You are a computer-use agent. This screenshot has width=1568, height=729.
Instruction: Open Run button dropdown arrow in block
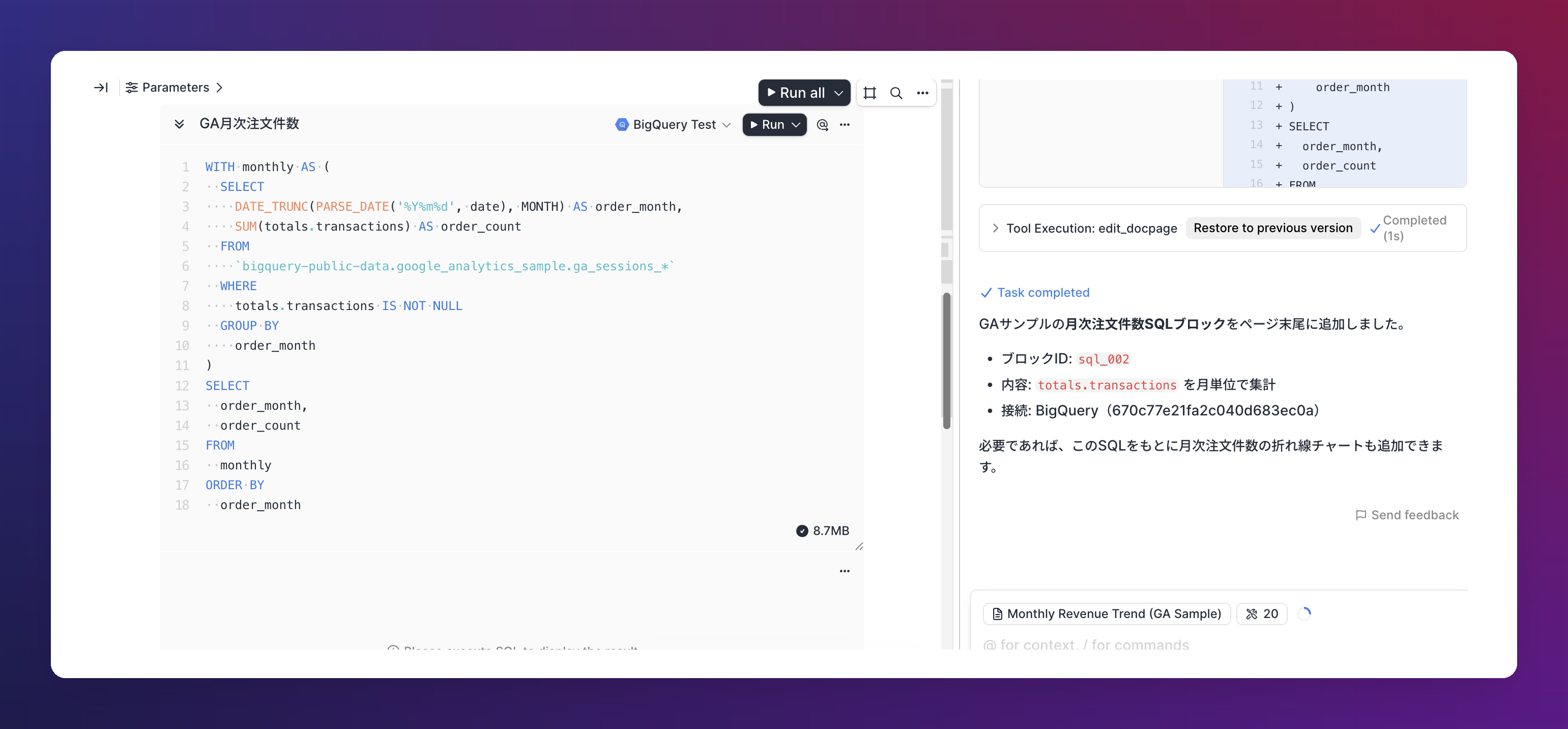click(x=796, y=125)
